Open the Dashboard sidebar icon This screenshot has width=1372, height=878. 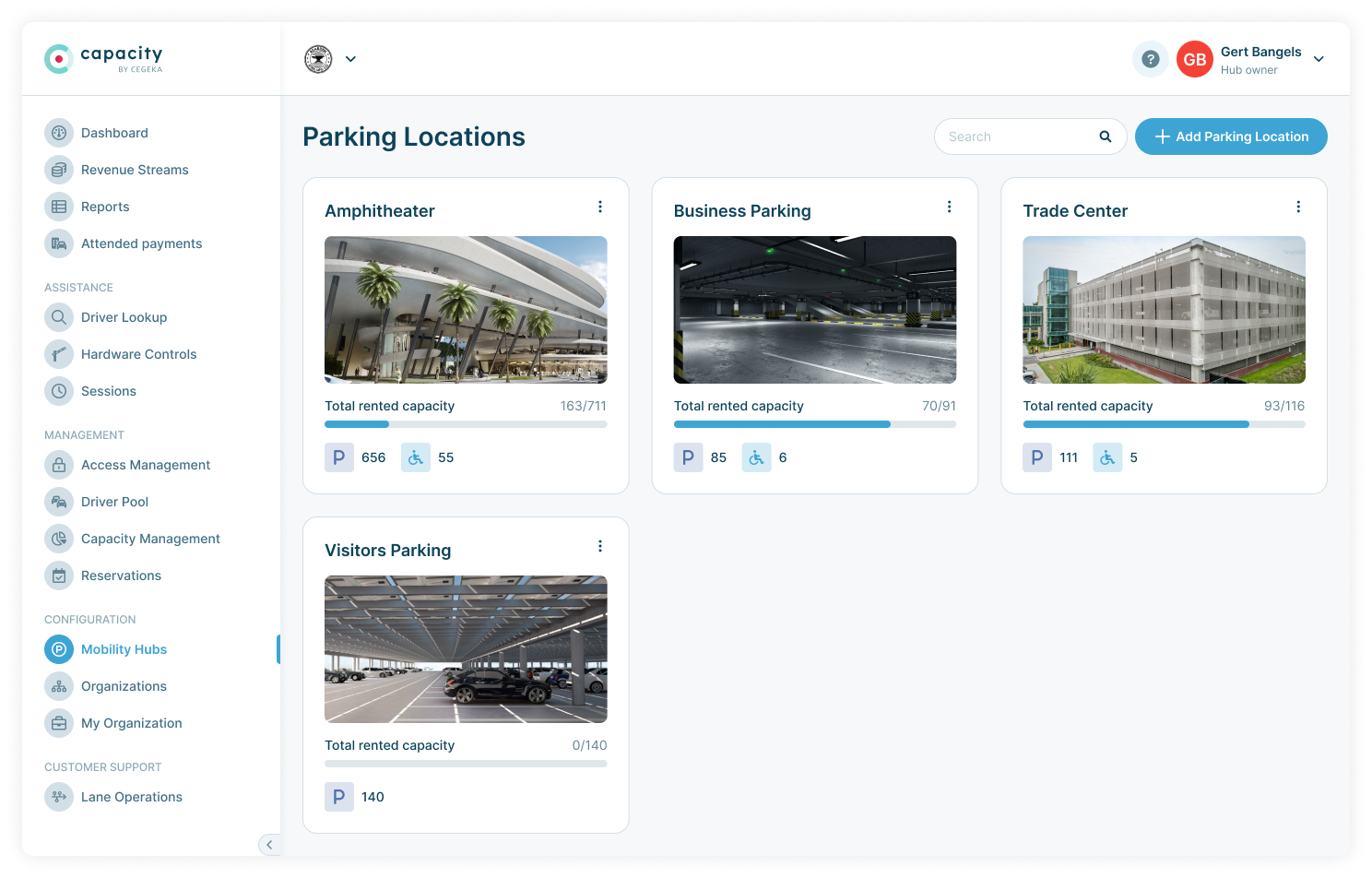point(59,133)
